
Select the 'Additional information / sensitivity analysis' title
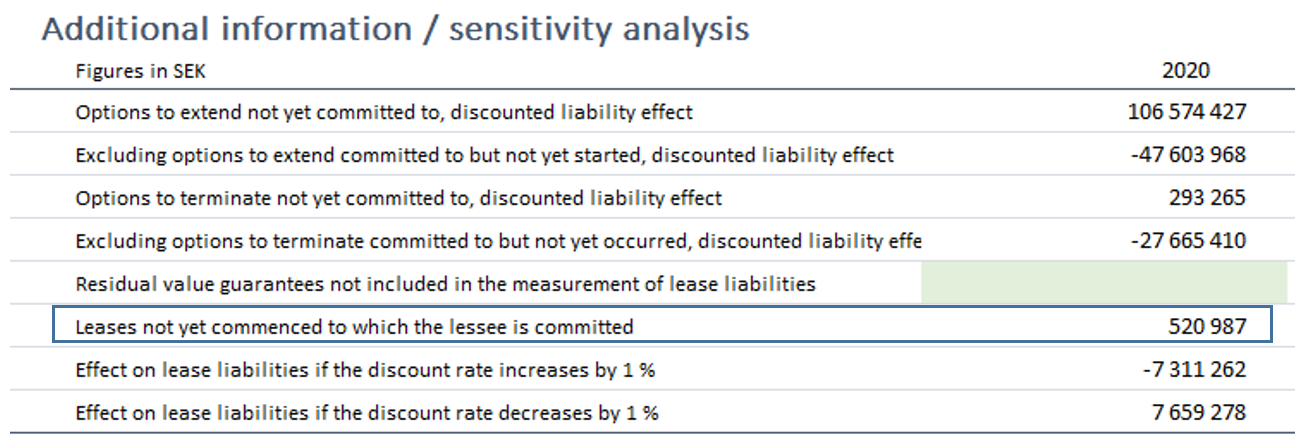pyautogui.click(x=395, y=29)
